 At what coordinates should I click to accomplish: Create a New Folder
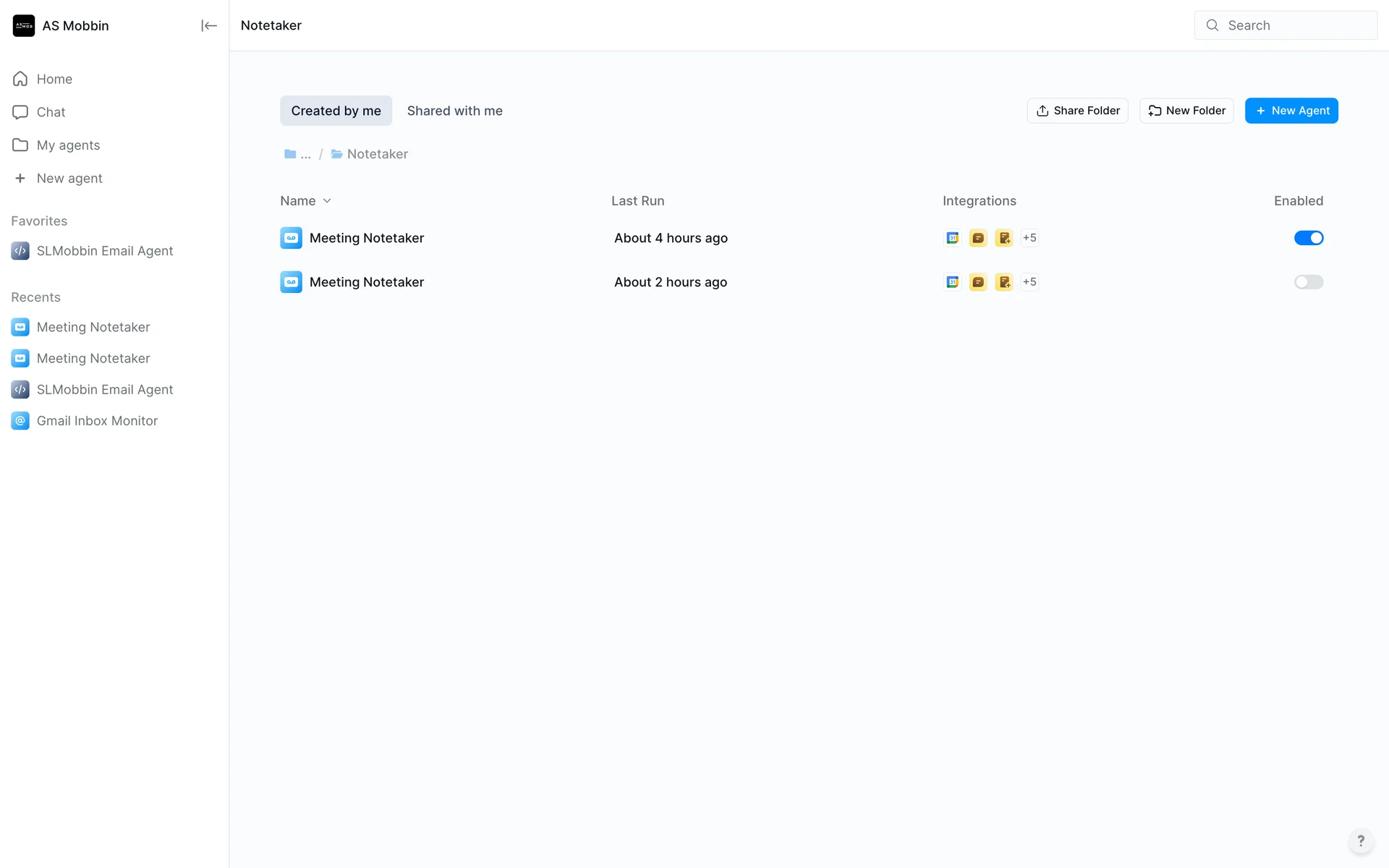click(1186, 111)
